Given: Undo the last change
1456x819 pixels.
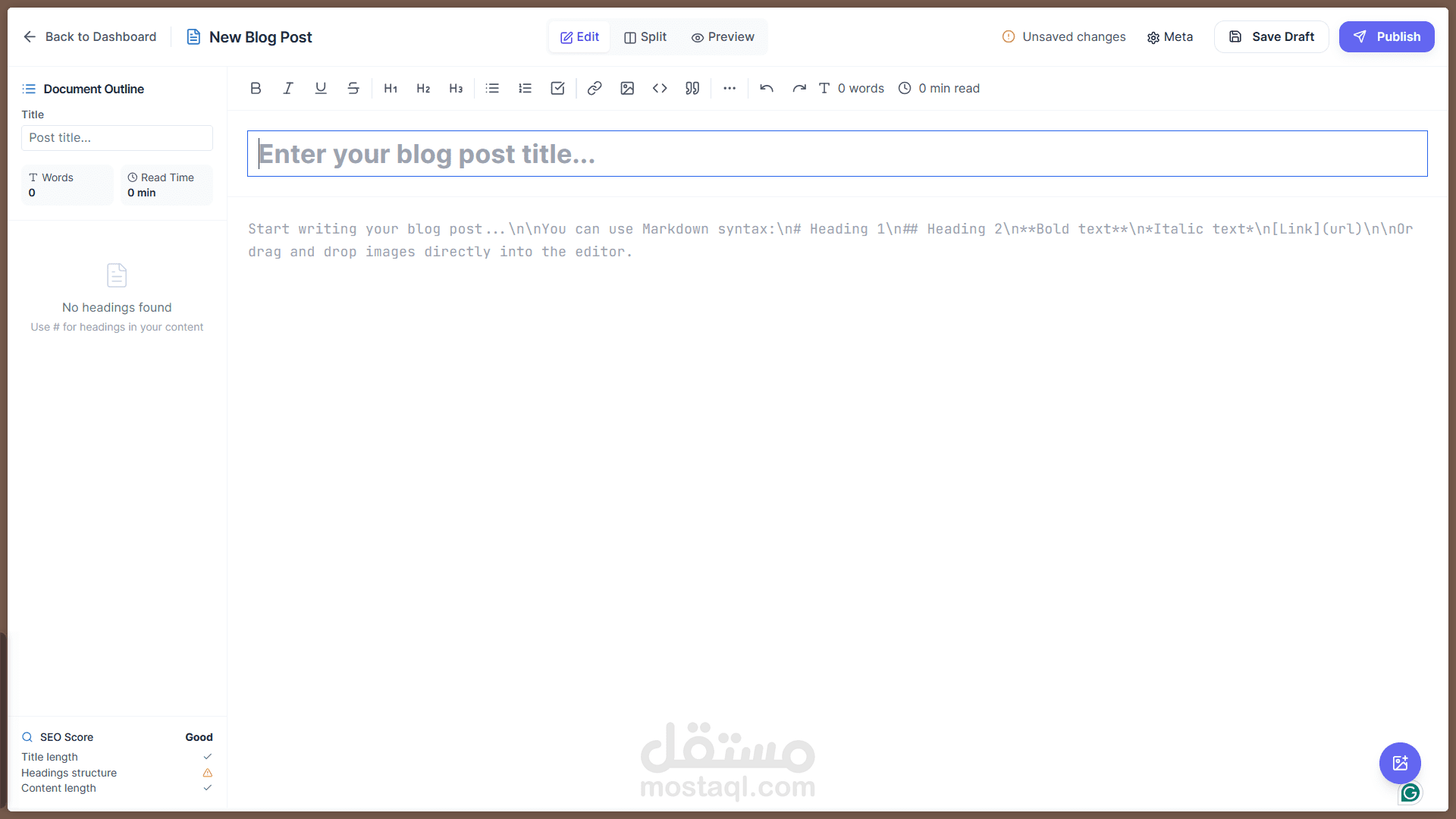Looking at the screenshot, I should click(767, 89).
